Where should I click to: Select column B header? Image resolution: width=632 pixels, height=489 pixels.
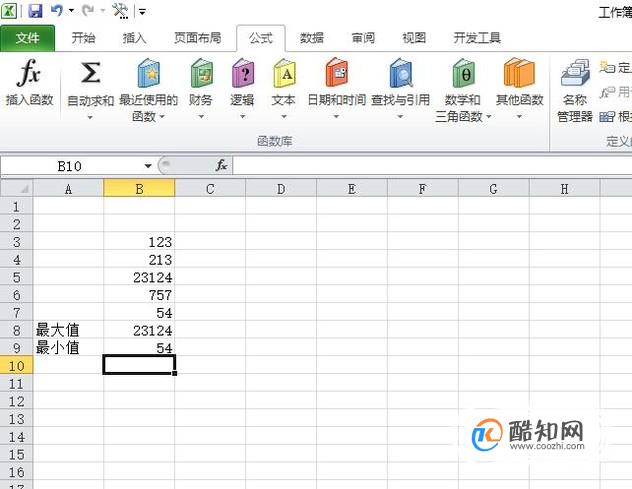[139, 188]
